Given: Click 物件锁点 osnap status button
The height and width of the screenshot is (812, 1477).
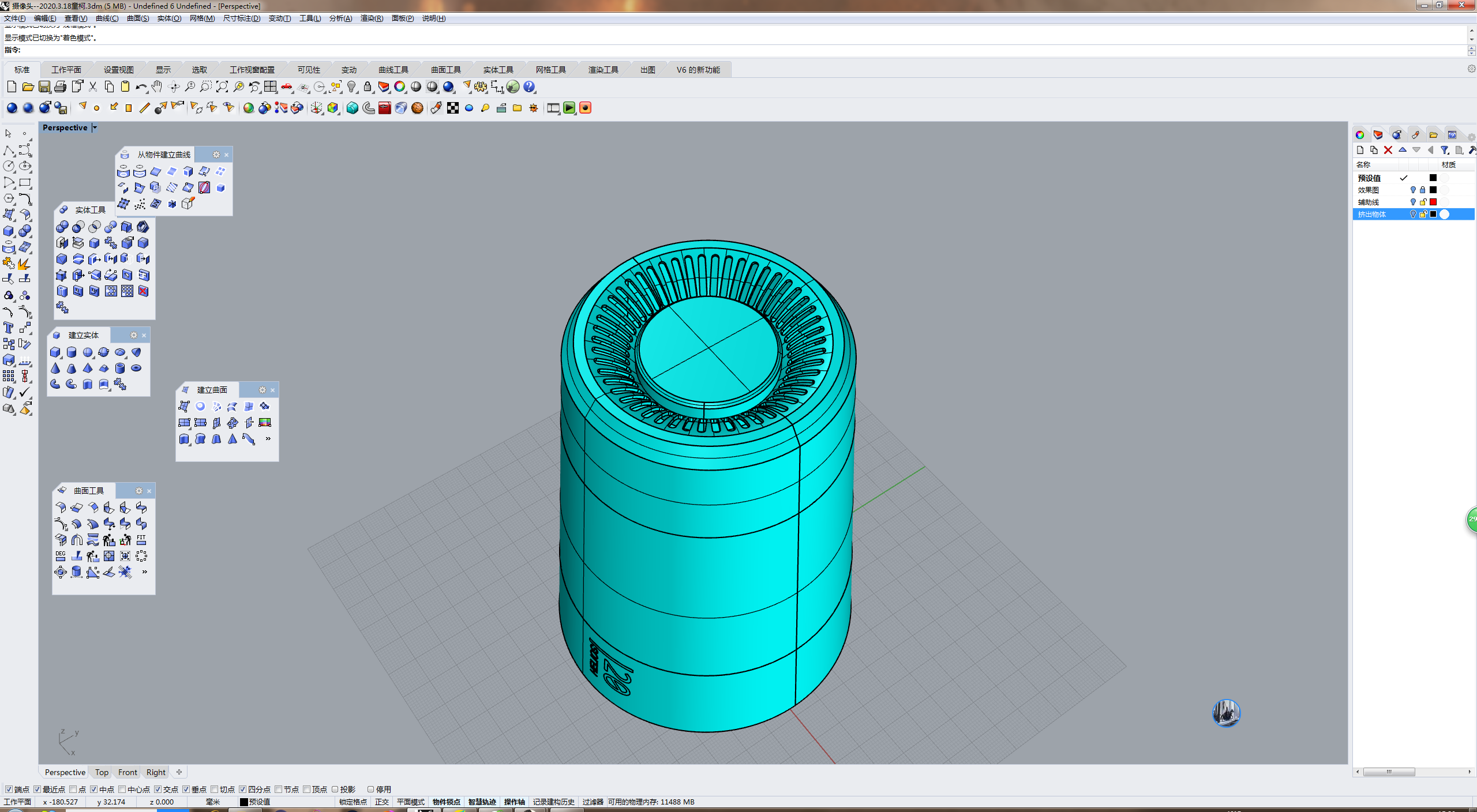Looking at the screenshot, I should (446, 802).
